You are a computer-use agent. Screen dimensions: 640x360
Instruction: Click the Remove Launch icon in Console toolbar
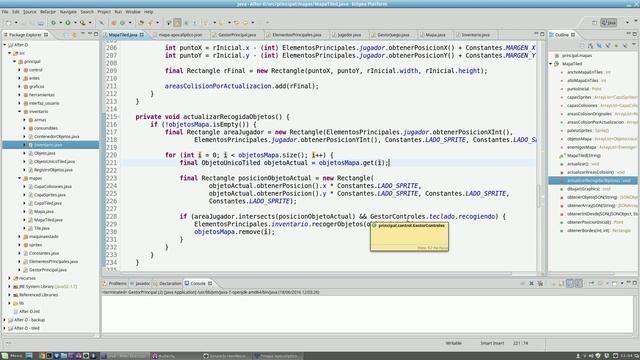tap(531, 283)
